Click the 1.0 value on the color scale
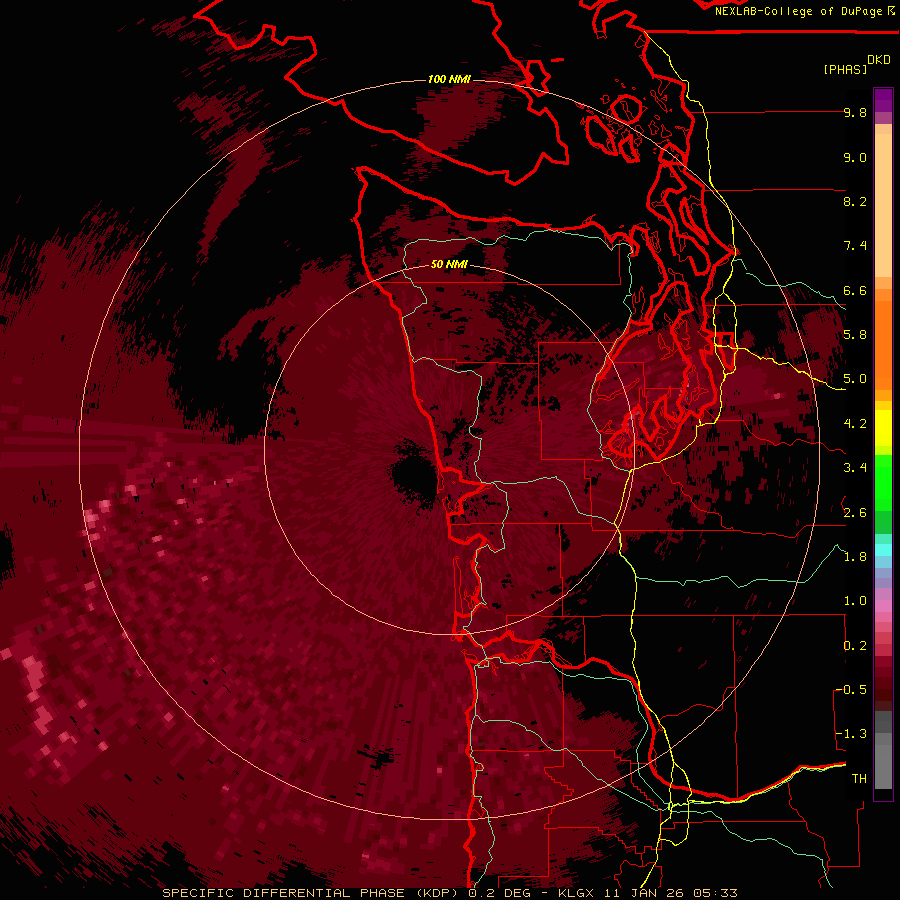This screenshot has height=900, width=900. [x=855, y=601]
